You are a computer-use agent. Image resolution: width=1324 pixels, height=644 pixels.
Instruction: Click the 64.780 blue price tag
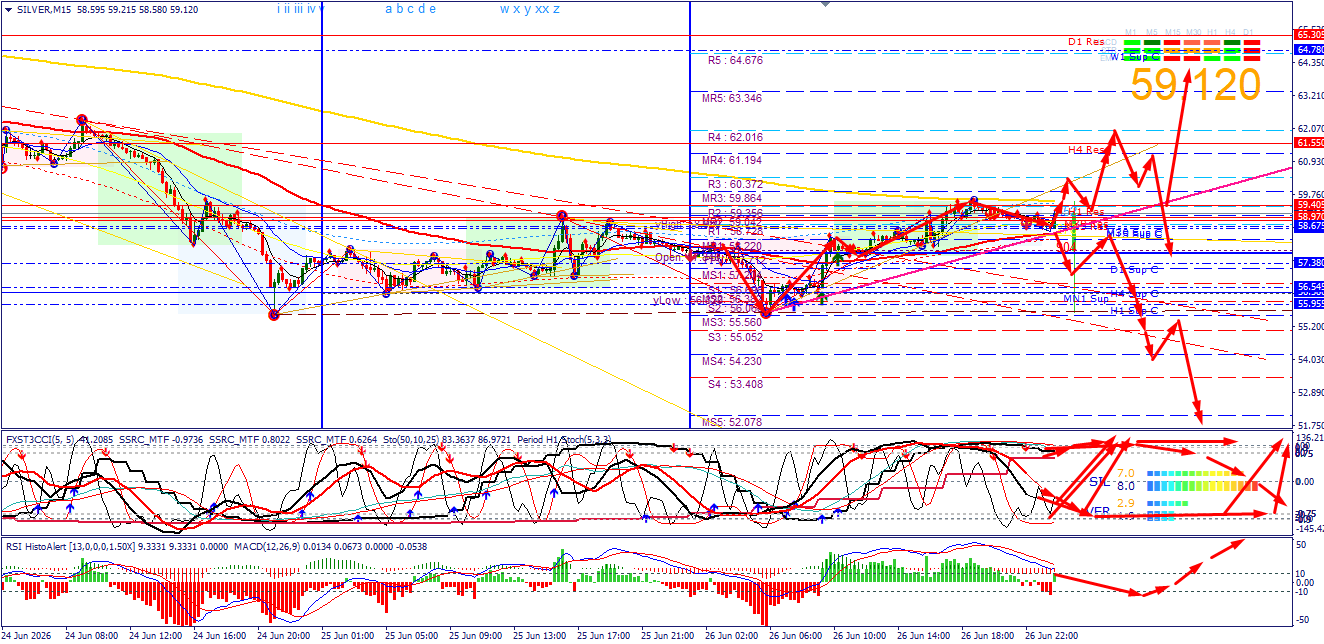1309,49
